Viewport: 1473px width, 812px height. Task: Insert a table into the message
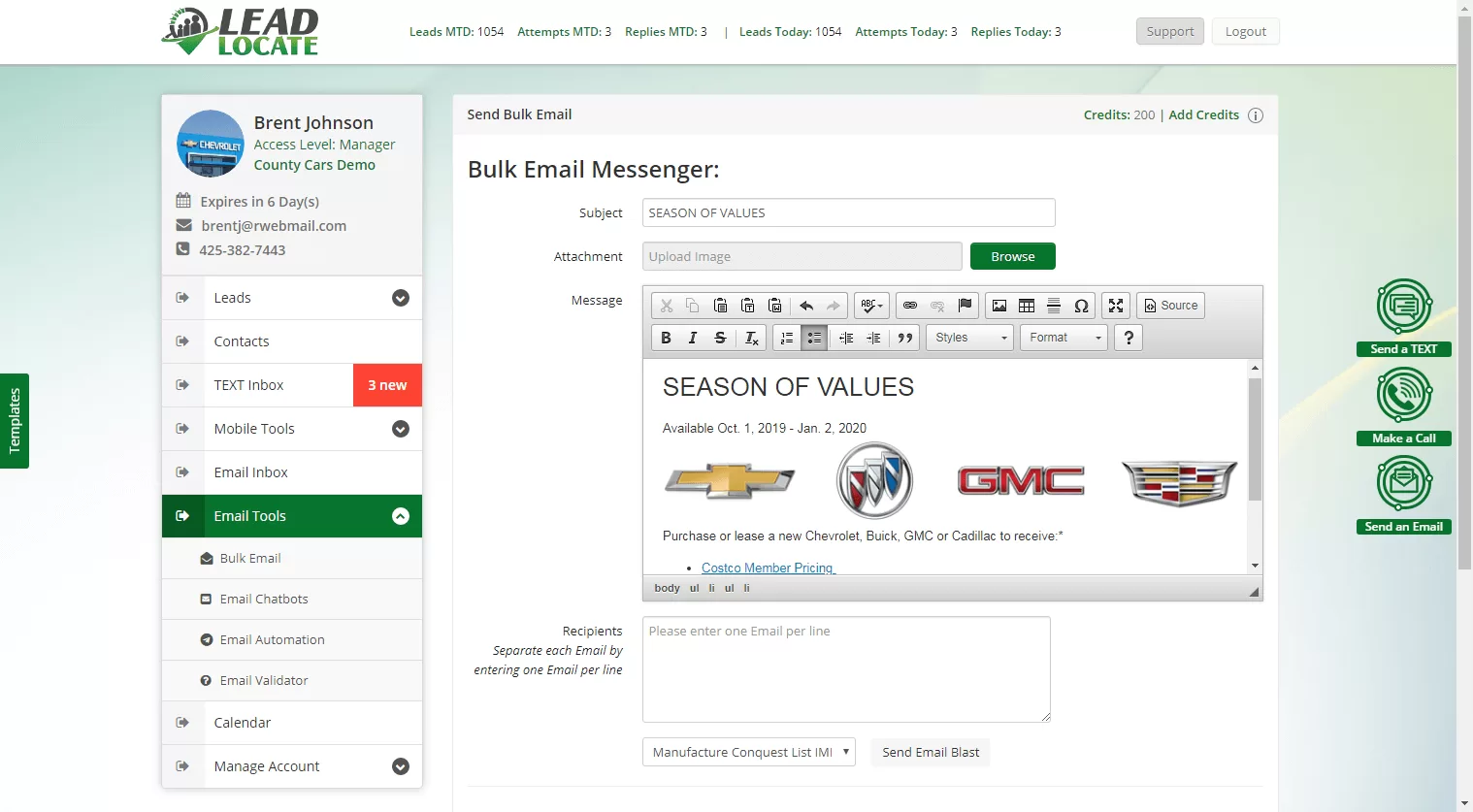[1027, 306]
